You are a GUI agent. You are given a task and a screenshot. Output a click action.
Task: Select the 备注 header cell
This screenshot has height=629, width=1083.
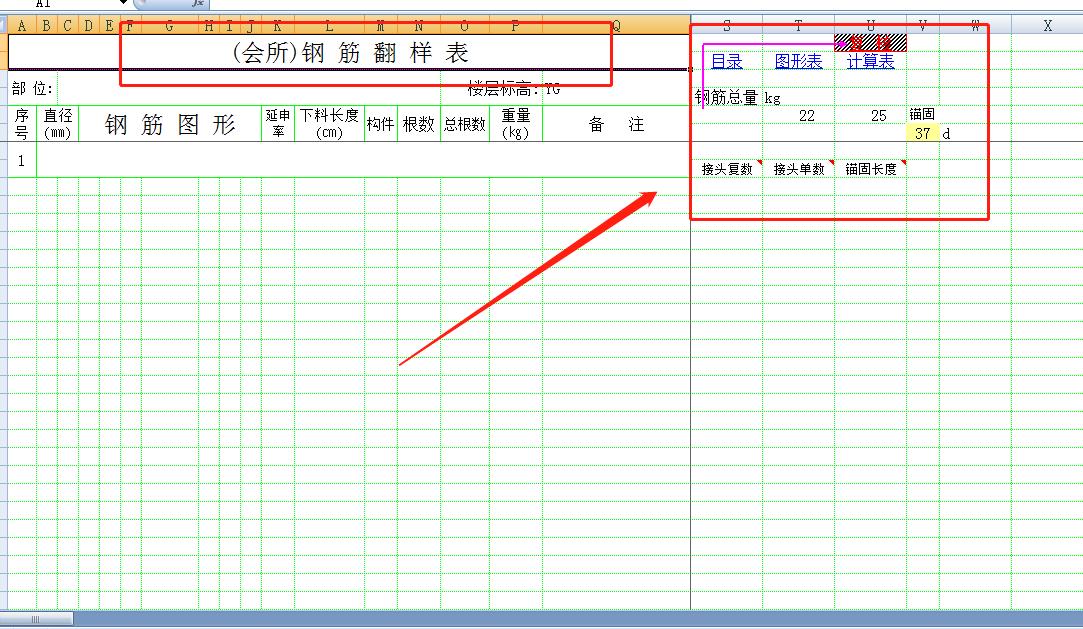pyautogui.click(x=616, y=124)
